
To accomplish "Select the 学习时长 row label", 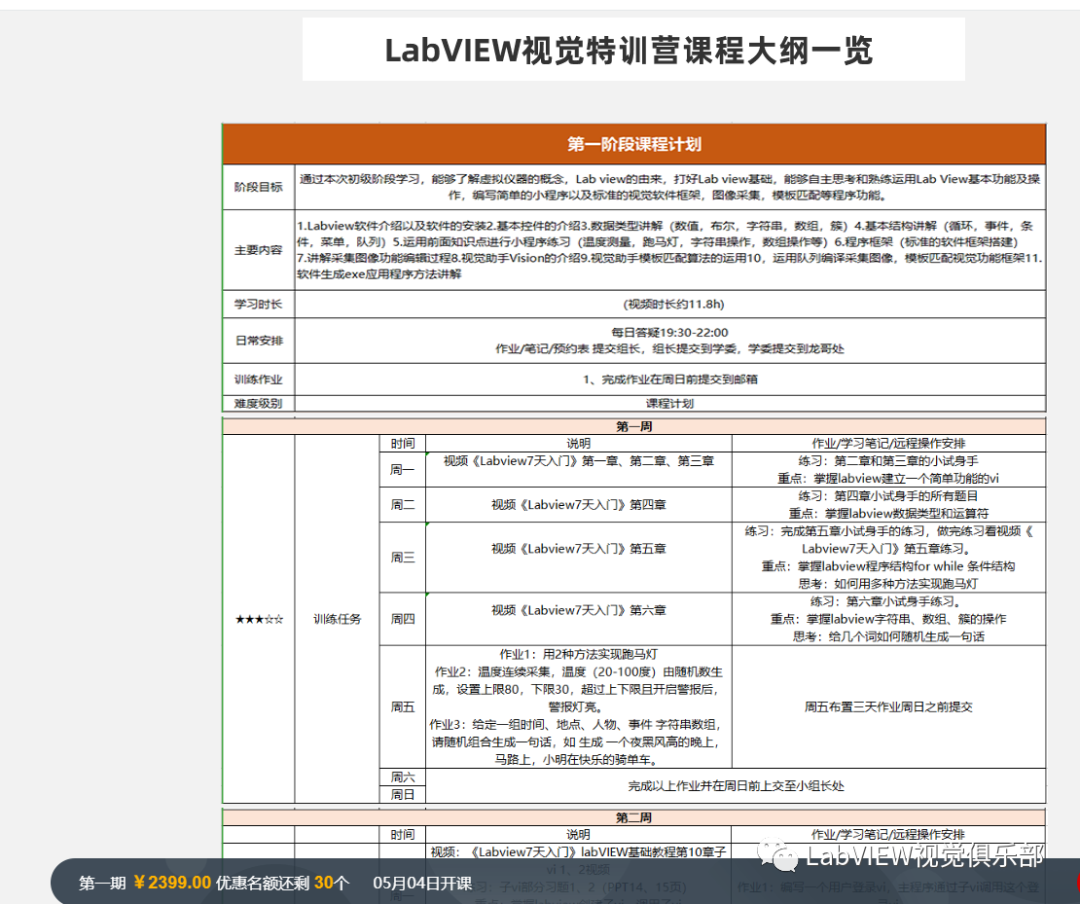I will point(258,304).
